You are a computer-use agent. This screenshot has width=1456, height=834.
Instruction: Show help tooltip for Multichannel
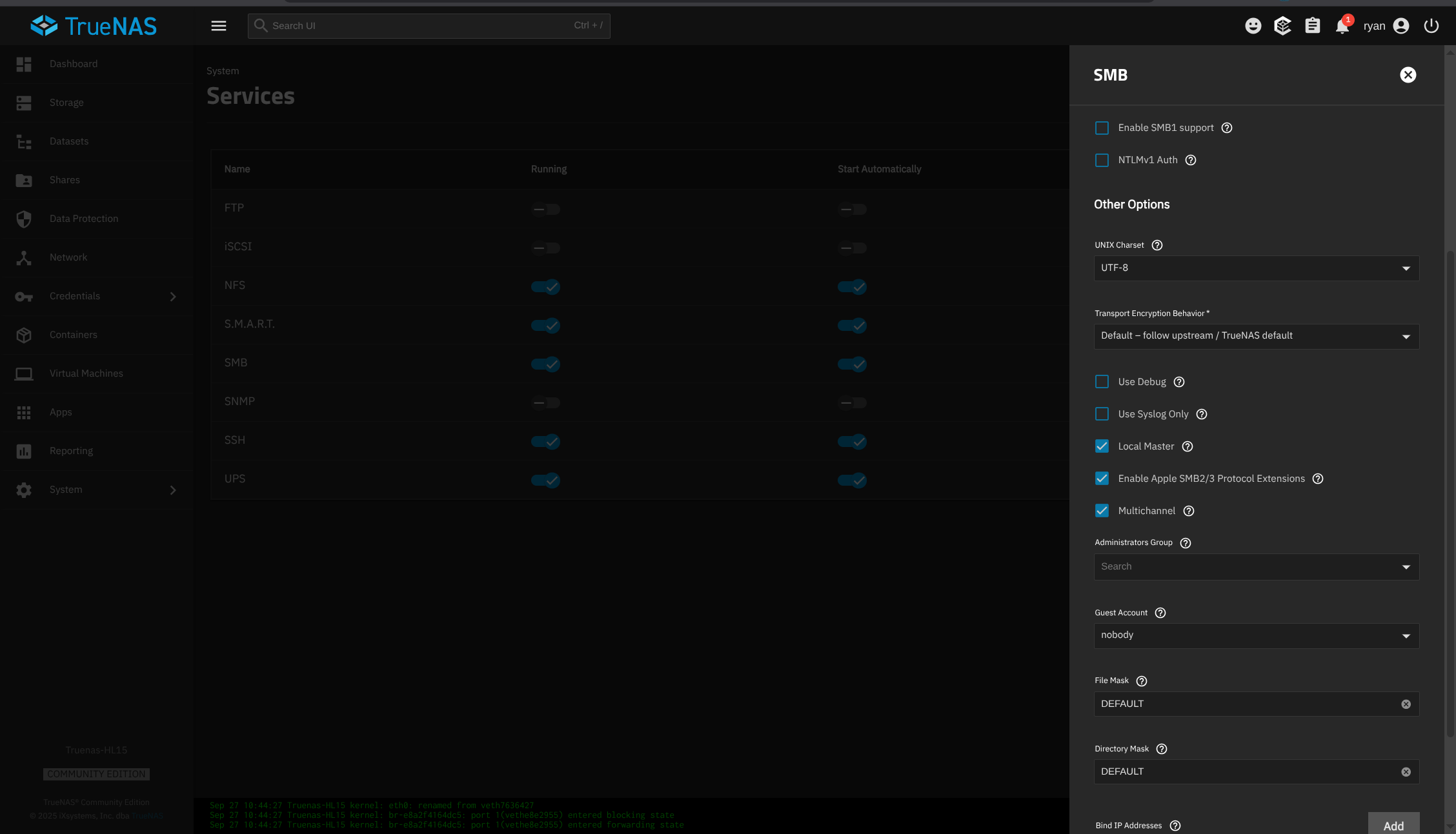click(x=1189, y=511)
